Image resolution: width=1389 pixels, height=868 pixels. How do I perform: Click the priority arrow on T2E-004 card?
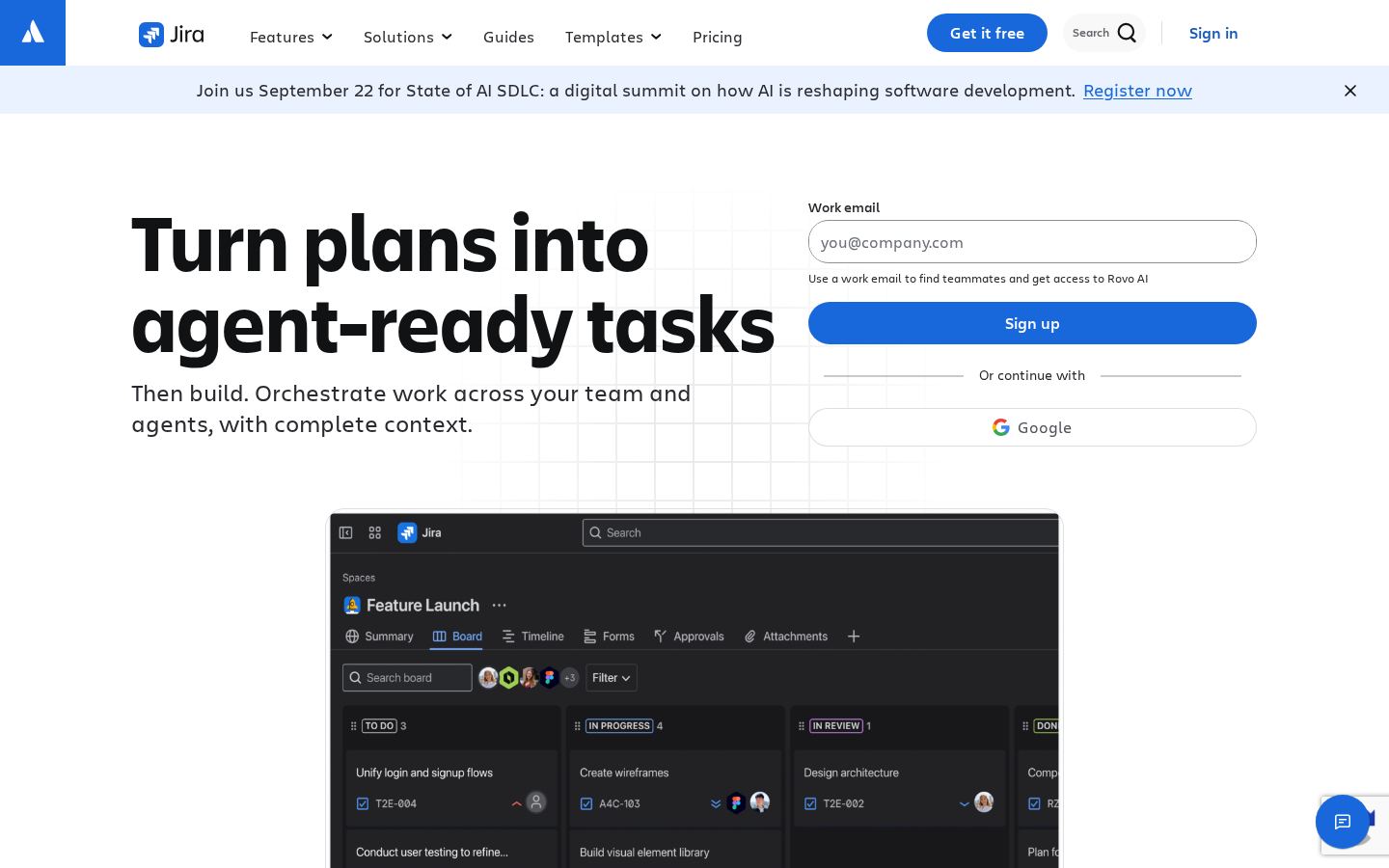point(517,803)
